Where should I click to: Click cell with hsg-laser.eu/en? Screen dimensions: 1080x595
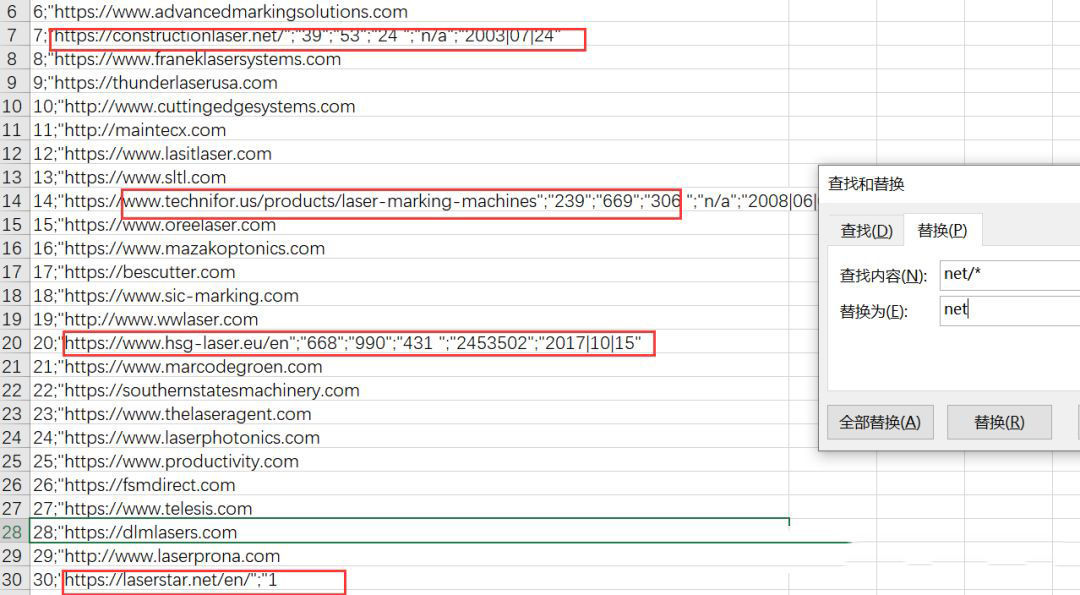410,342
